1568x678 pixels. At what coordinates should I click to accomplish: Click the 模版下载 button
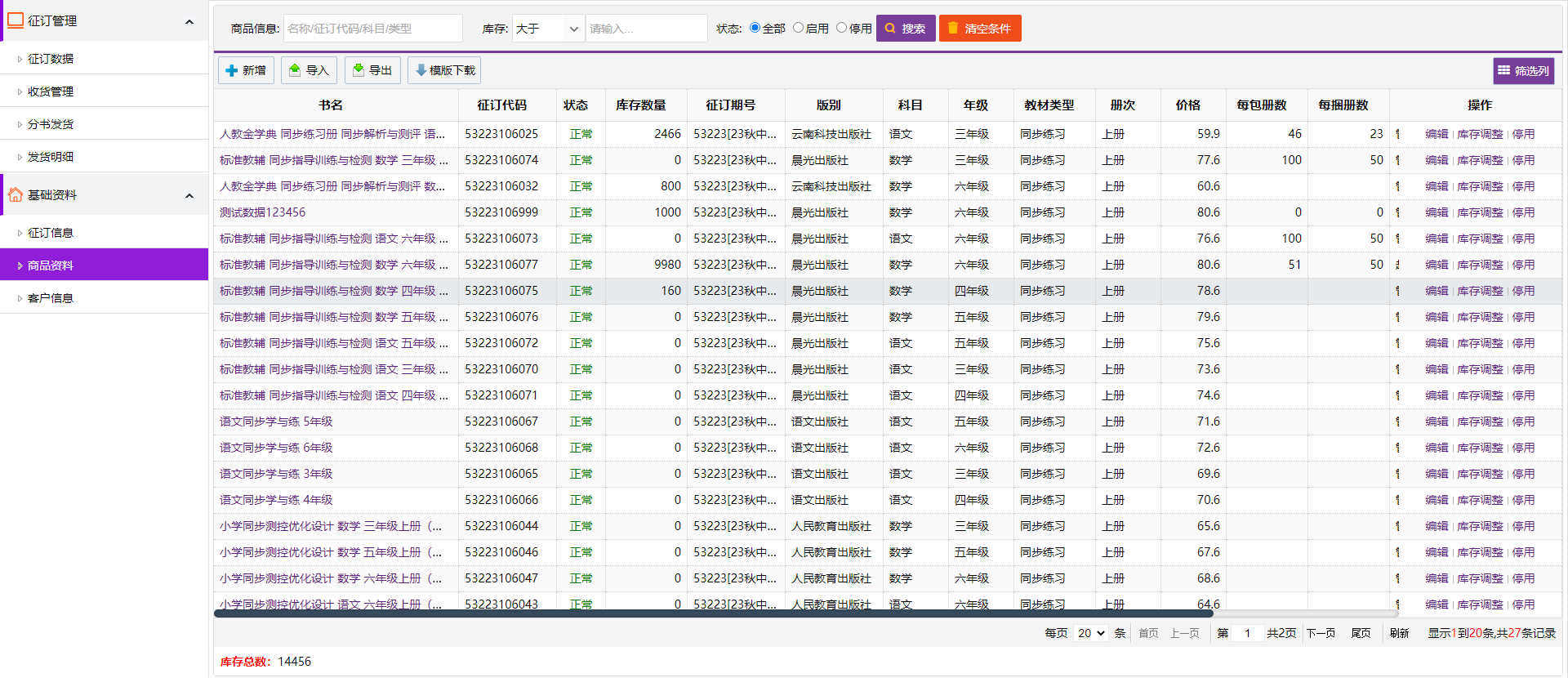(444, 70)
